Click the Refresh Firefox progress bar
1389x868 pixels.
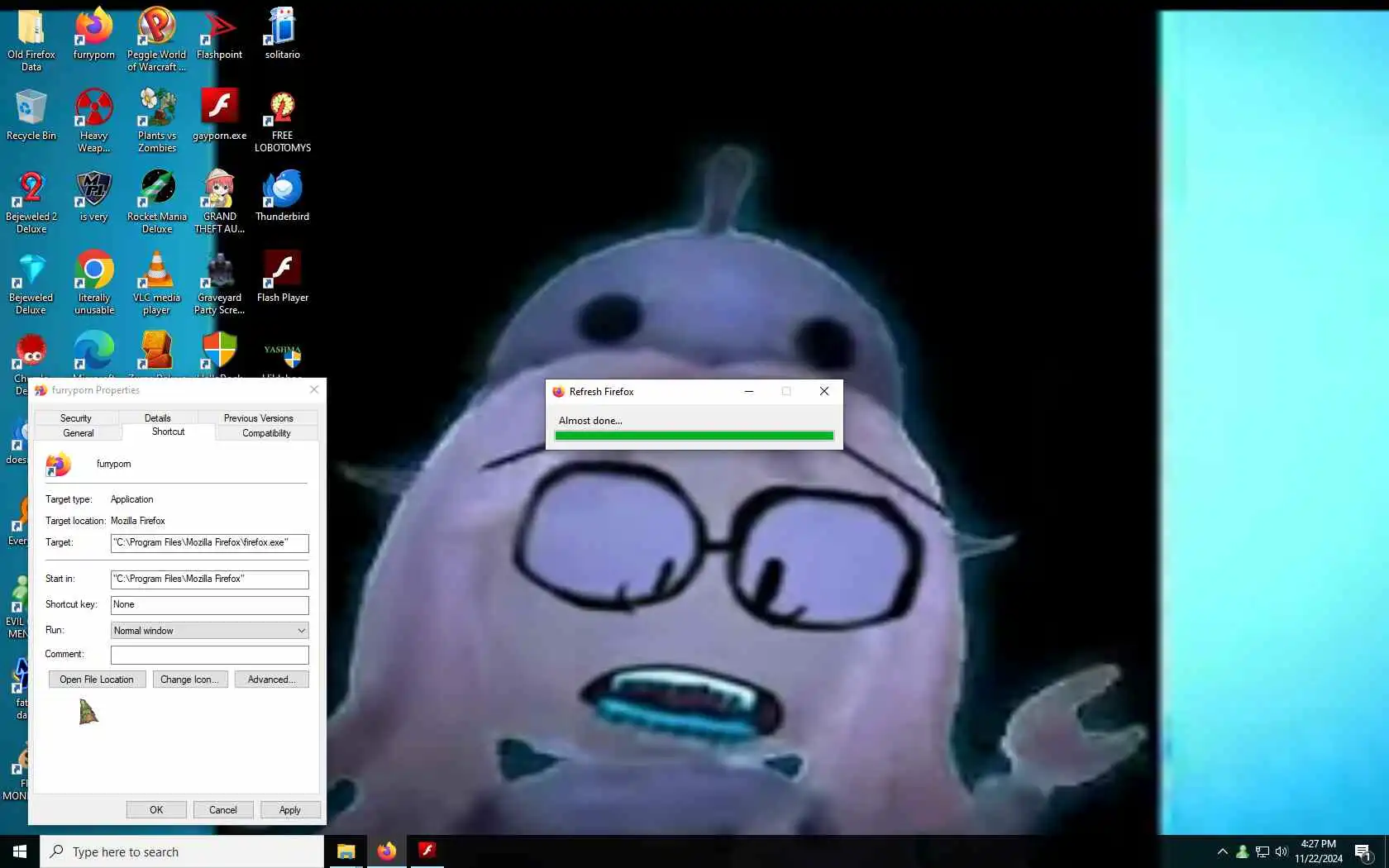tap(694, 436)
